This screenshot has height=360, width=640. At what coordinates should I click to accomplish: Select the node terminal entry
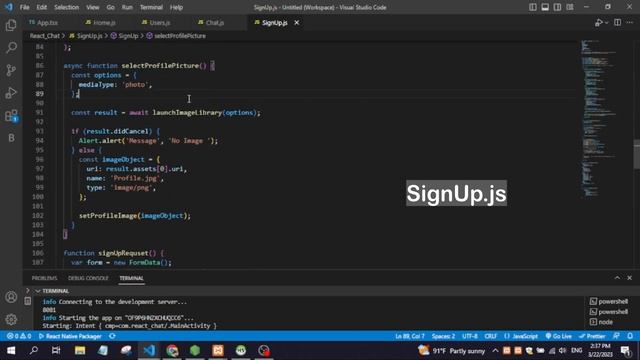pyautogui.click(x=602, y=322)
